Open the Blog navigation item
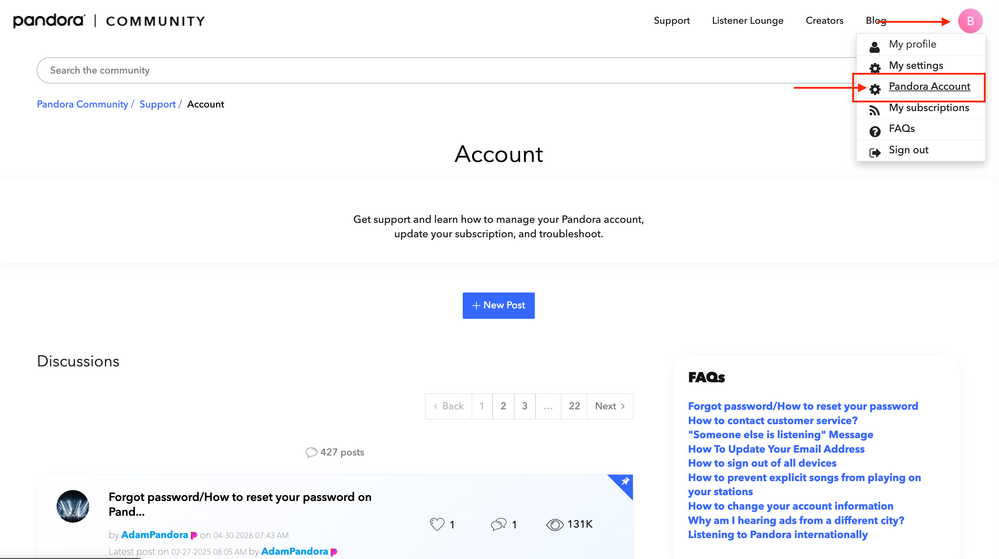The image size is (999, 559). click(875, 20)
